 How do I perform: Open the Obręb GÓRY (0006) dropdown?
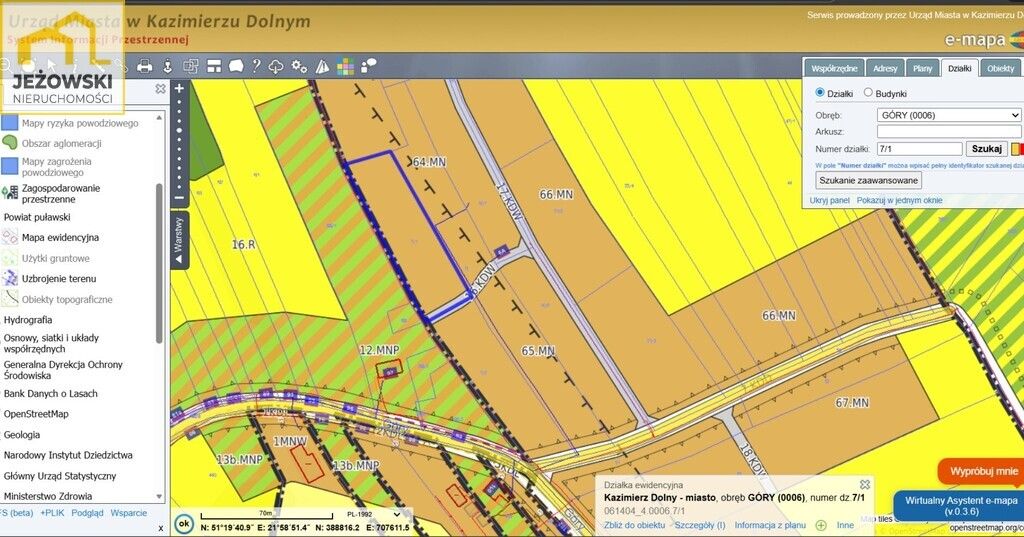pos(949,115)
